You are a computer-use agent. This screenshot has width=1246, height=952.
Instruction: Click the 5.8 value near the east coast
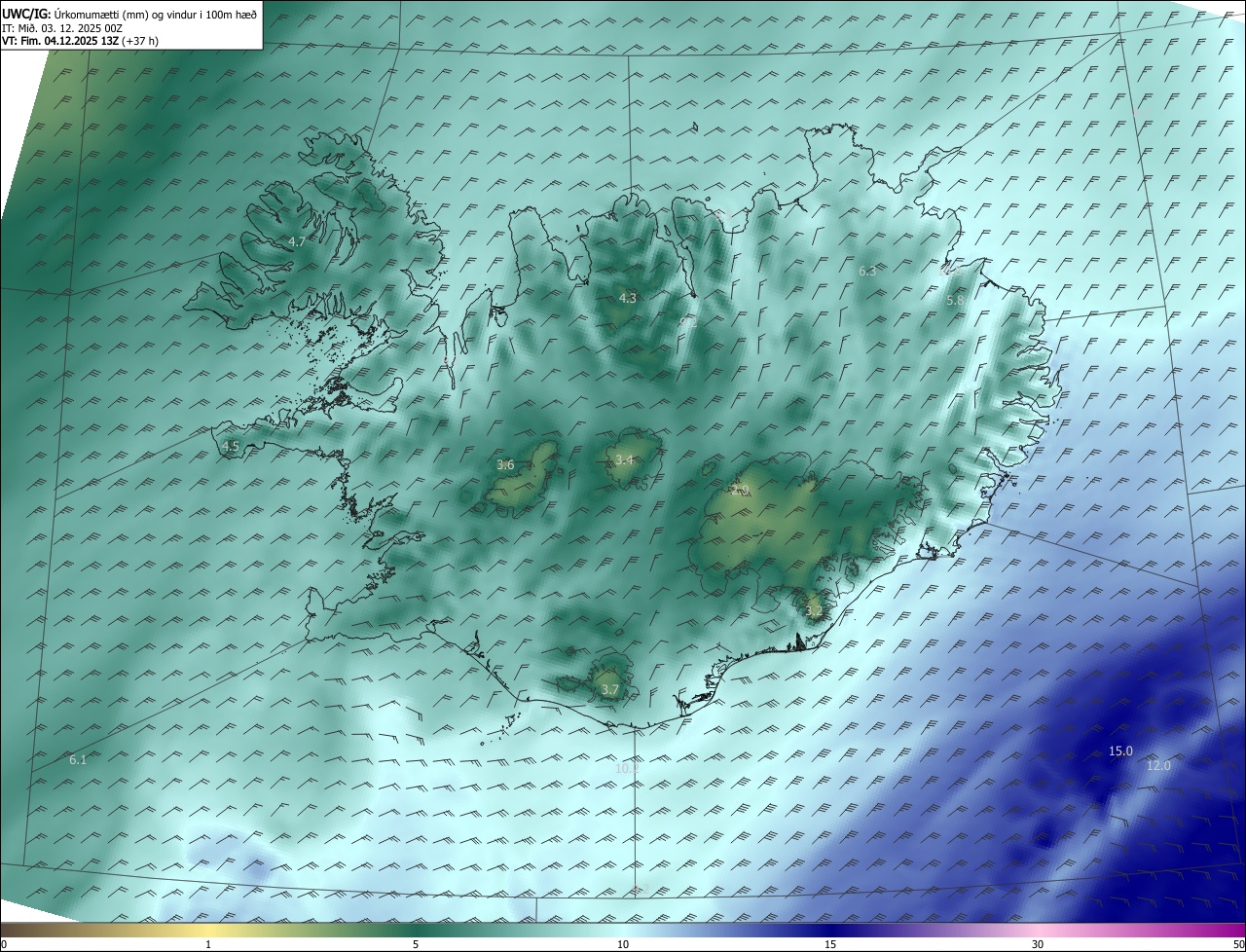(x=955, y=301)
